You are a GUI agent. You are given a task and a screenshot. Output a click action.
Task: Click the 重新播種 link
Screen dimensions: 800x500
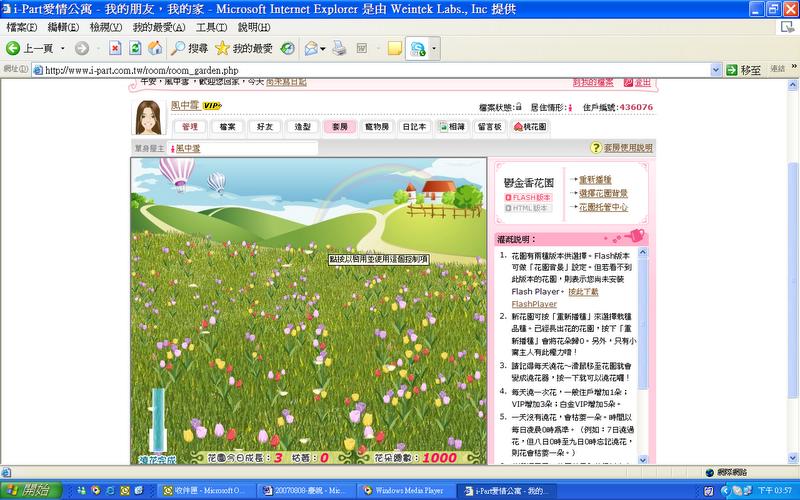point(598,180)
